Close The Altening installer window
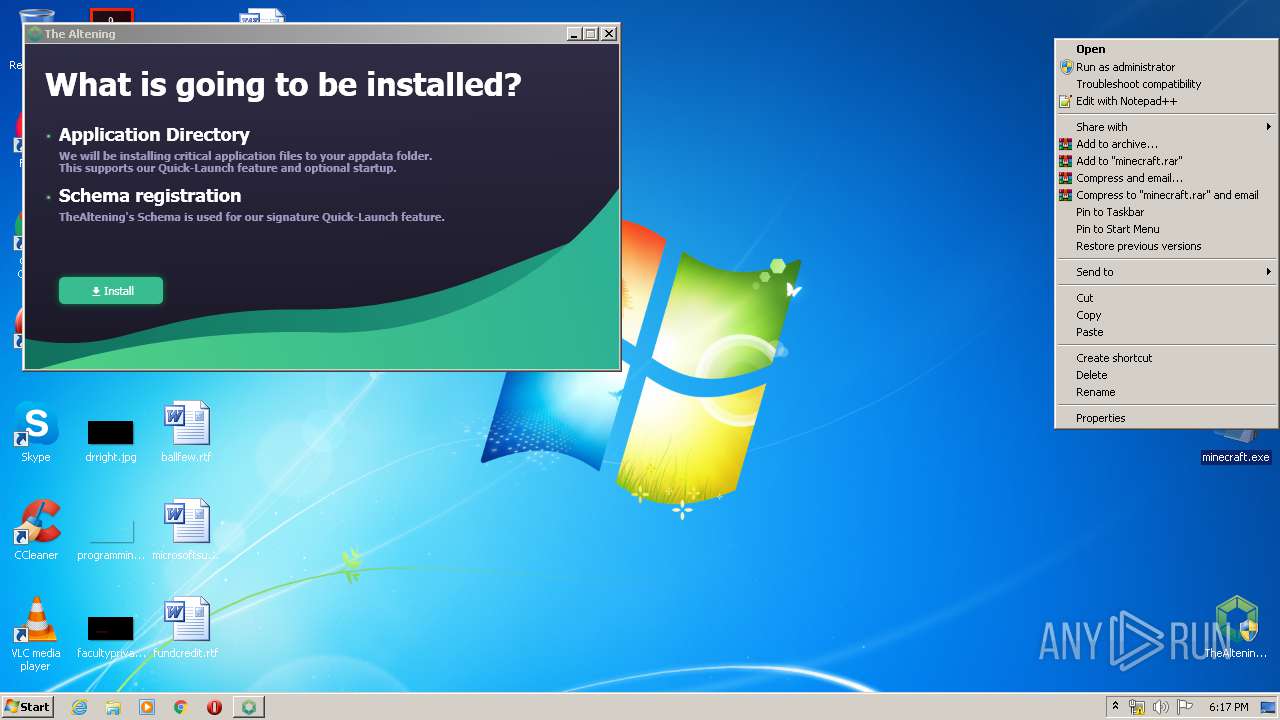1280x720 pixels. [x=609, y=34]
